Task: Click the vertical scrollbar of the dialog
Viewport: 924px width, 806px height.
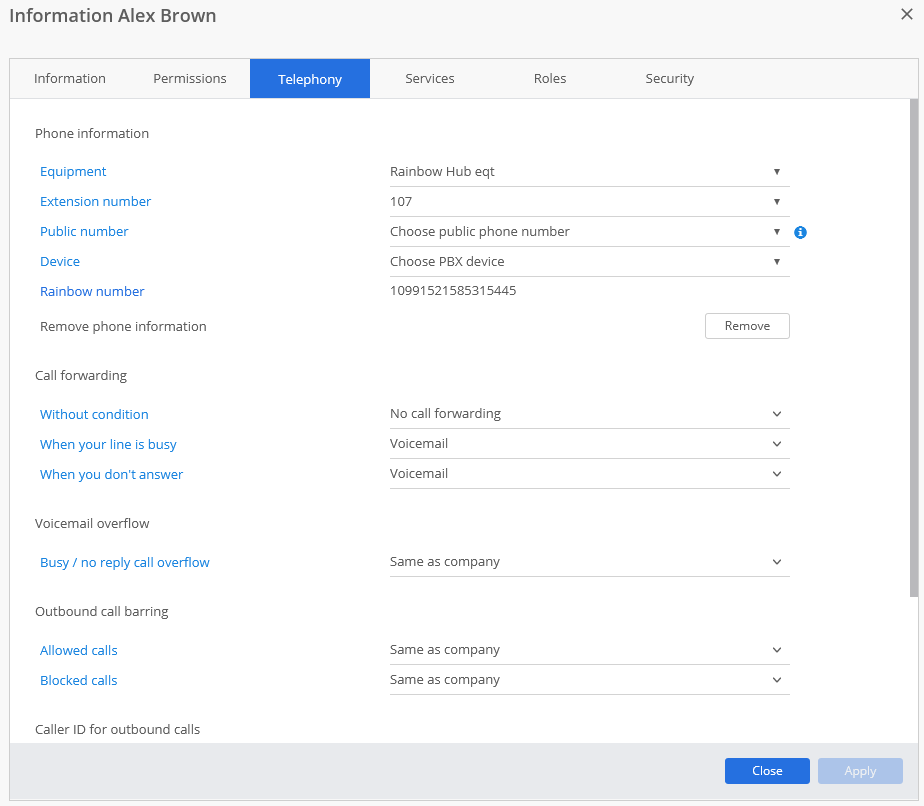Action: click(x=914, y=348)
